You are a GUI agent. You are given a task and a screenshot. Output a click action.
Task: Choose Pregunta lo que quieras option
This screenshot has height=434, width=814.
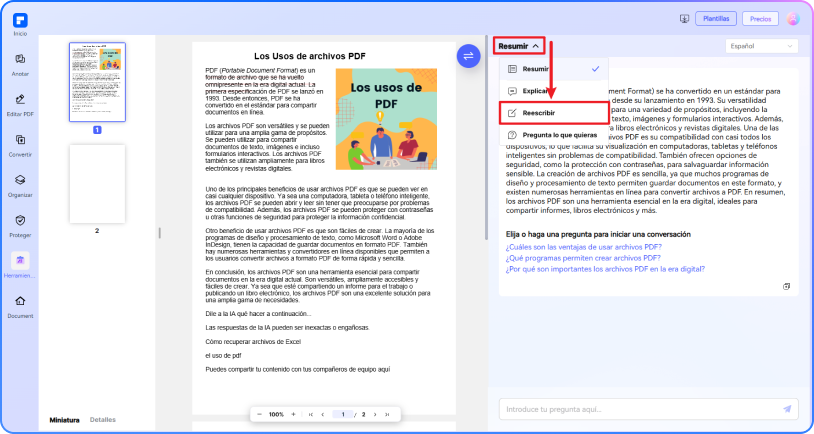pos(553,135)
